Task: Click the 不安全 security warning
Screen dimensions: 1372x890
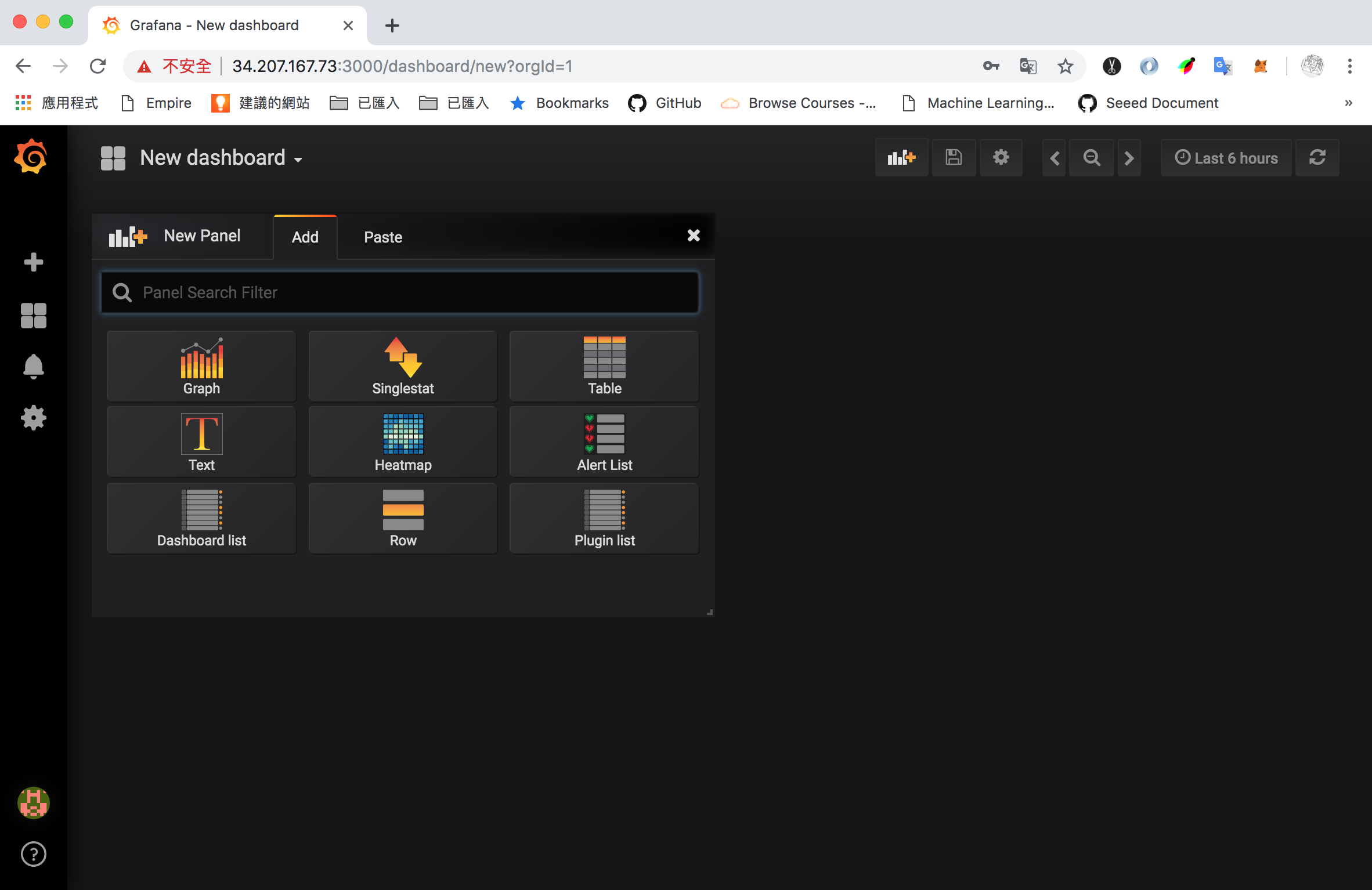Action: tap(174, 66)
